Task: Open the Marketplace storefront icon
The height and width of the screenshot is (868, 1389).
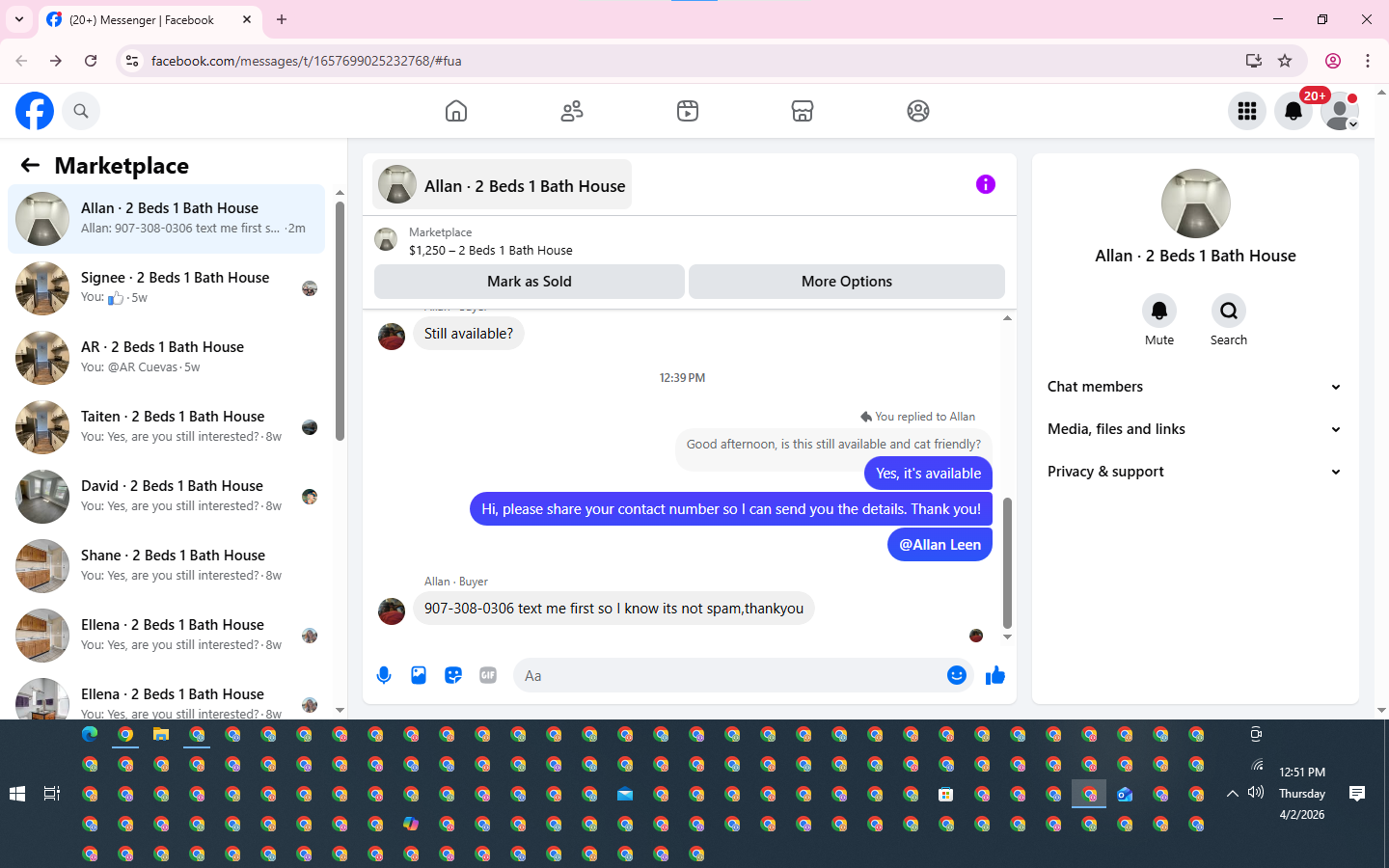Action: [803, 111]
